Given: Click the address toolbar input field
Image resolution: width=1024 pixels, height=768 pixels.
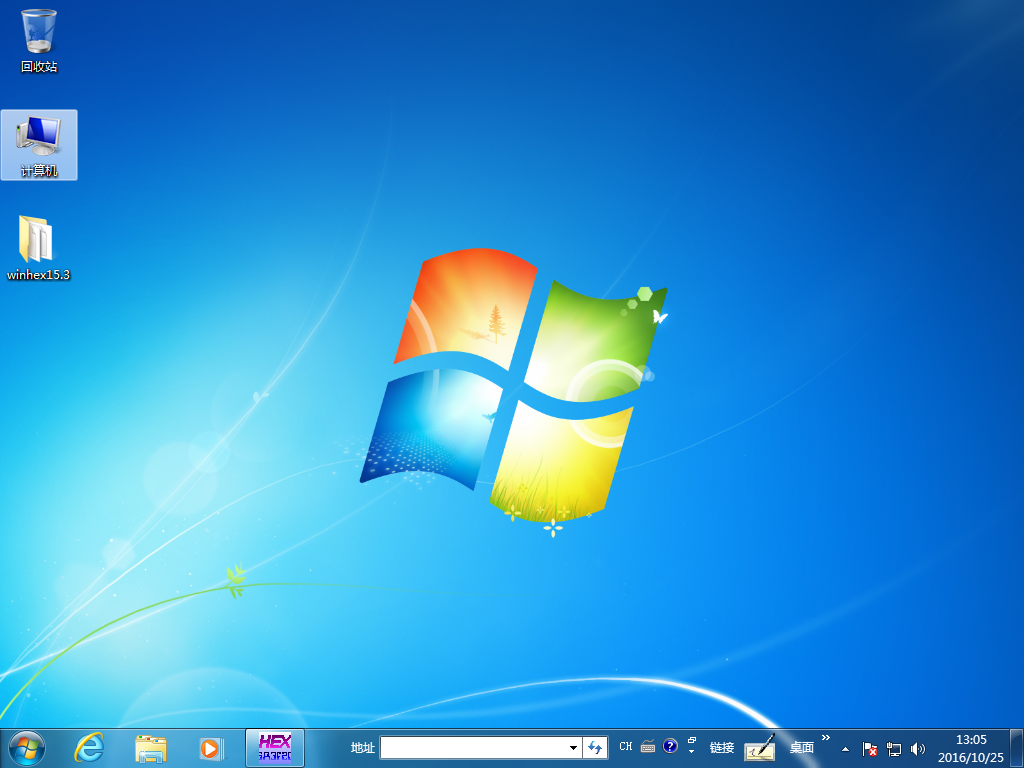Looking at the screenshot, I should point(473,748).
